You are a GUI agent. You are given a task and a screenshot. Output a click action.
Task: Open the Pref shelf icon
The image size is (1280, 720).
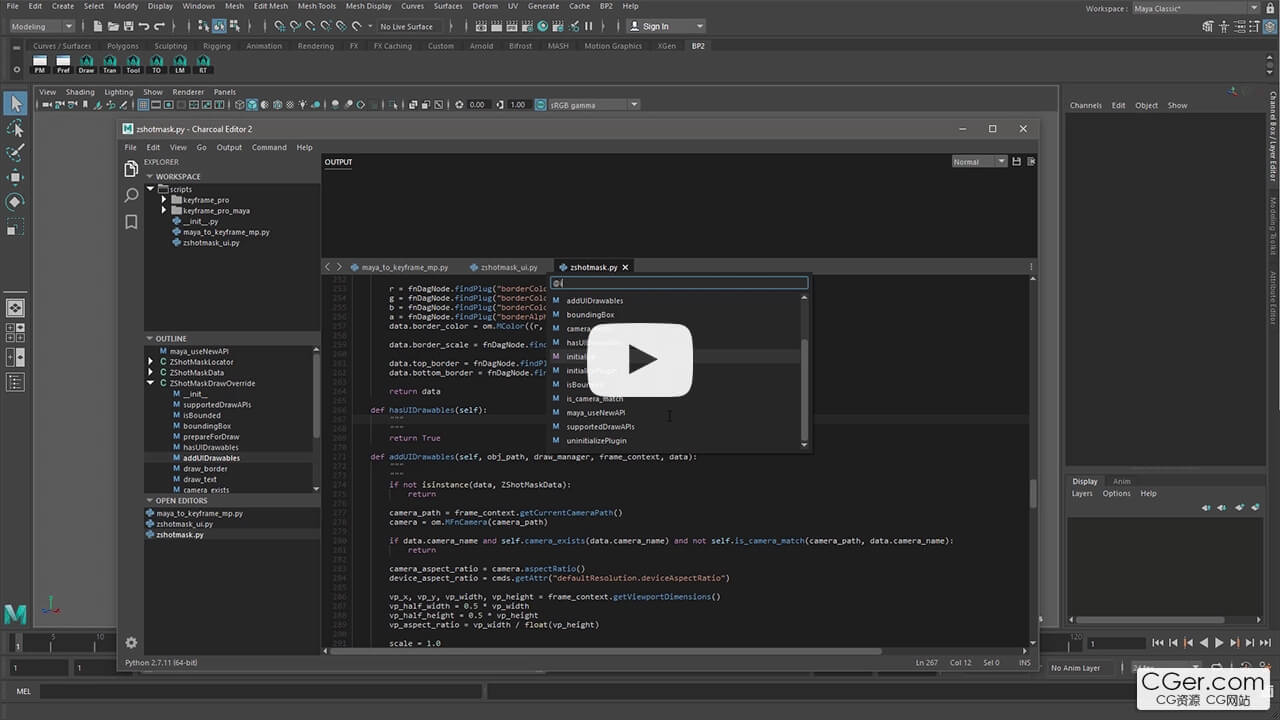[x=63, y=65]
